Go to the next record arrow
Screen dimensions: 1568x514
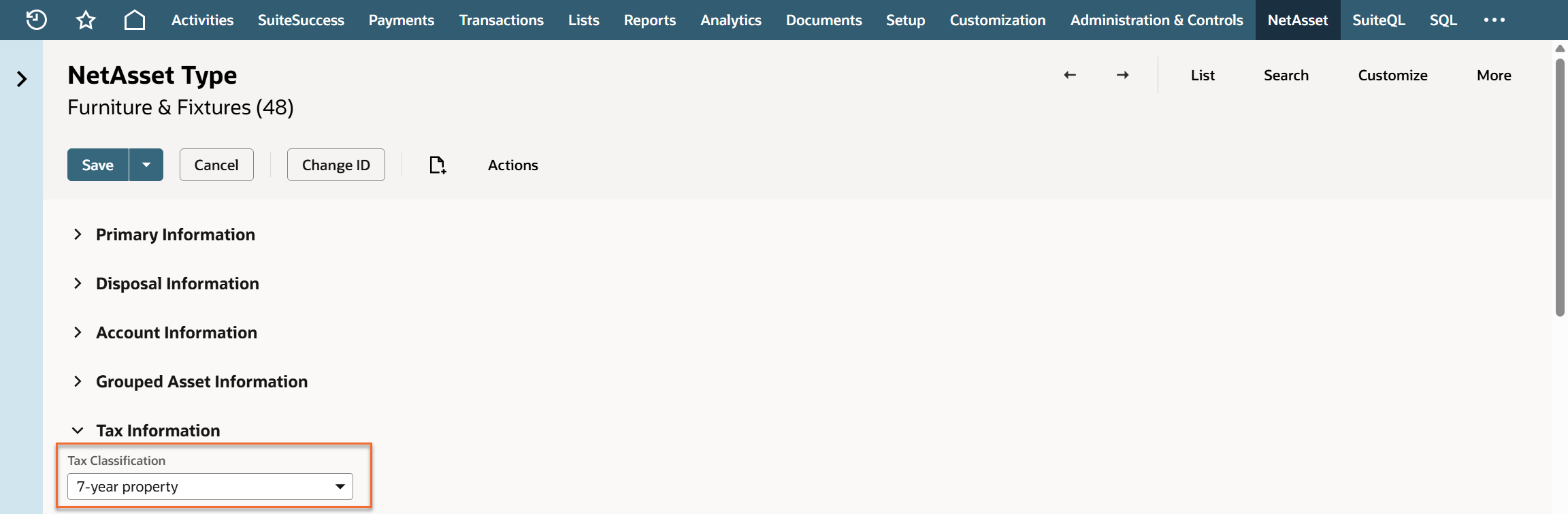[1123, 75]
